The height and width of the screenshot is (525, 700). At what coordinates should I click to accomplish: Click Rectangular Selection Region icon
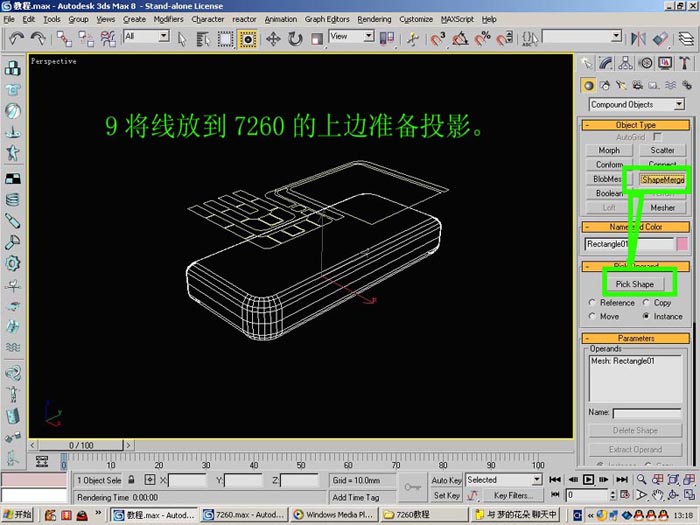pos(225,39)
